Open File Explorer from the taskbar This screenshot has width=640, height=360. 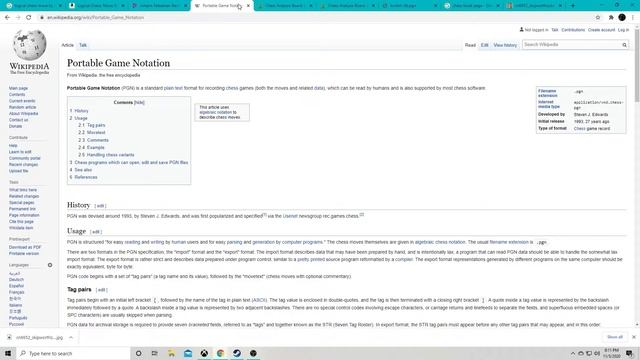(171, 353)
